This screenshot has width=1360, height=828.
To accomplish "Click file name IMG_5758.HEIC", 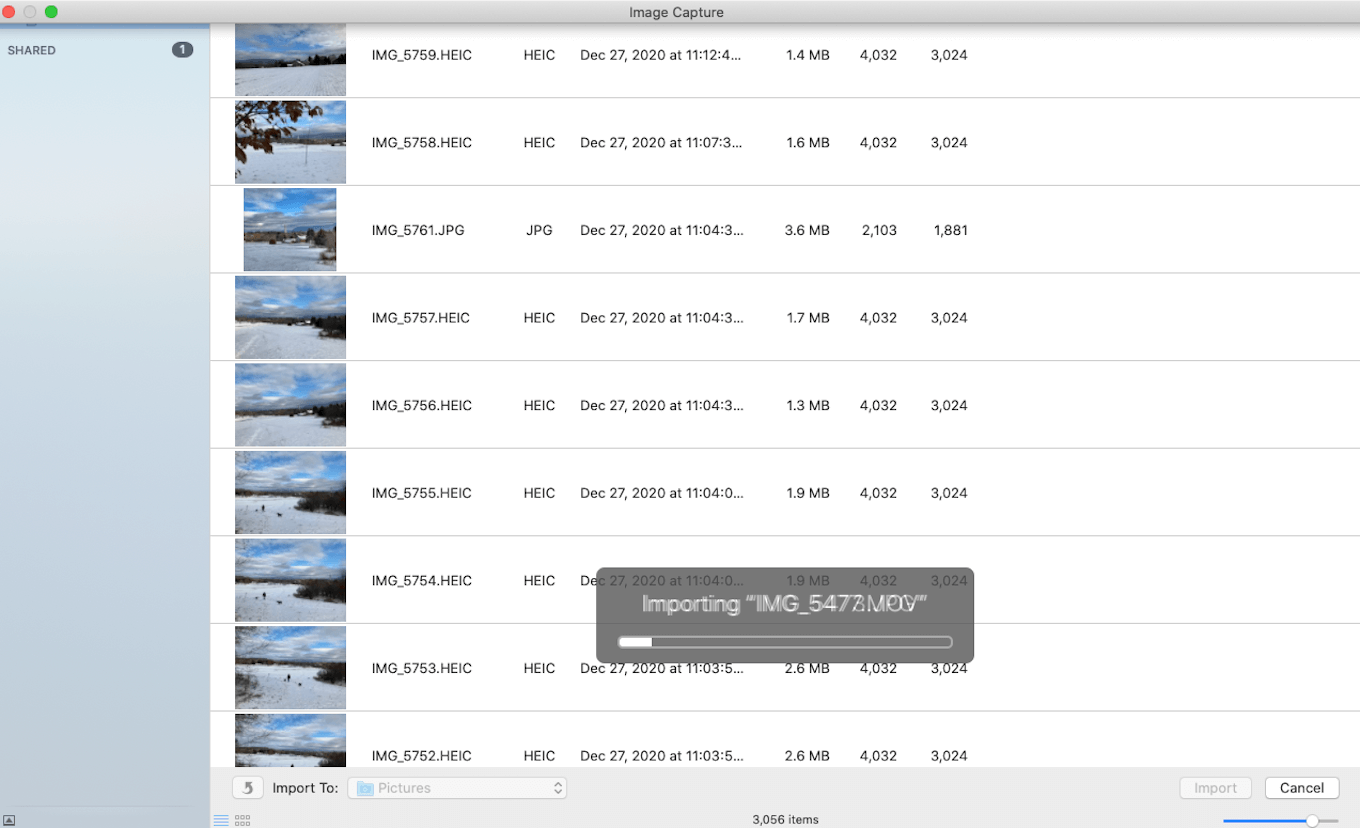I will tap(421, 143).
